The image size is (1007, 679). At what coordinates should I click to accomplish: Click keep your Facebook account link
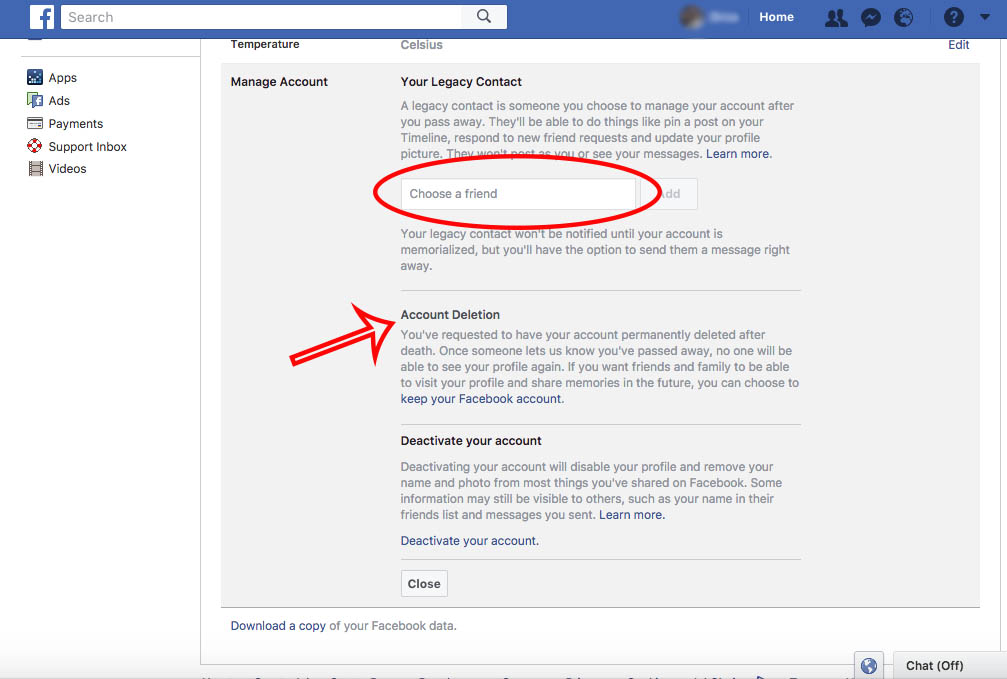click(481, 399)
